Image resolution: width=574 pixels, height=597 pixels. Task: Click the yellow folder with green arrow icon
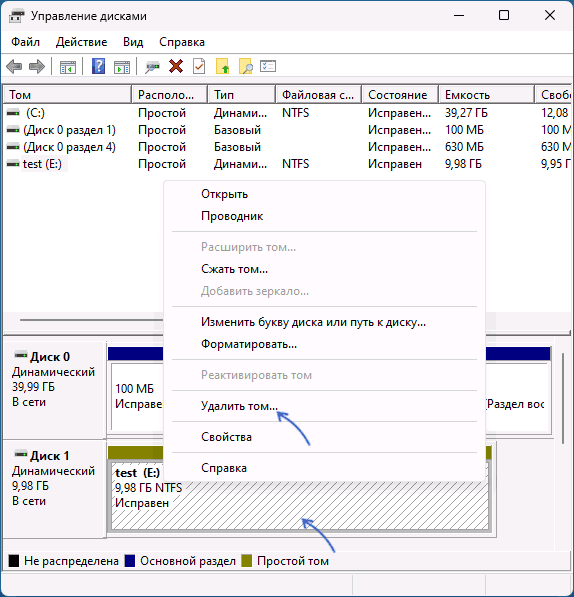click(223, 66)
